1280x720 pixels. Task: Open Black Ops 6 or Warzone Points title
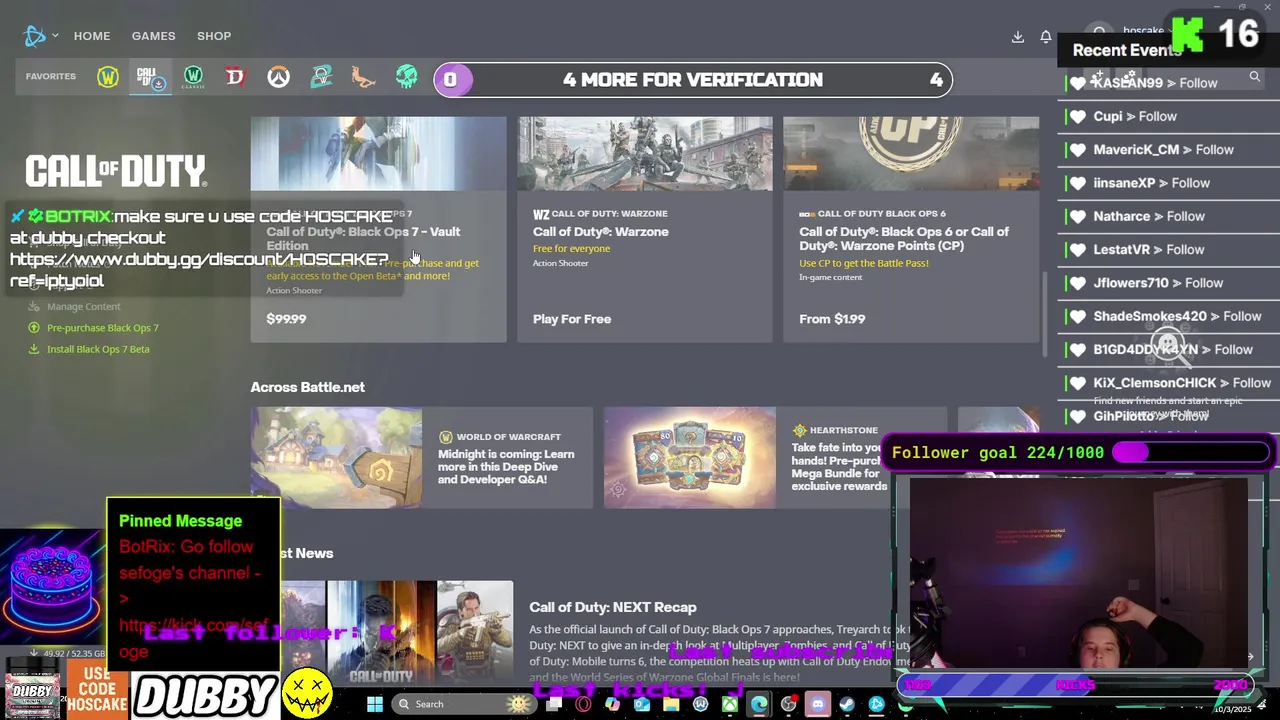tap(904, 238)
